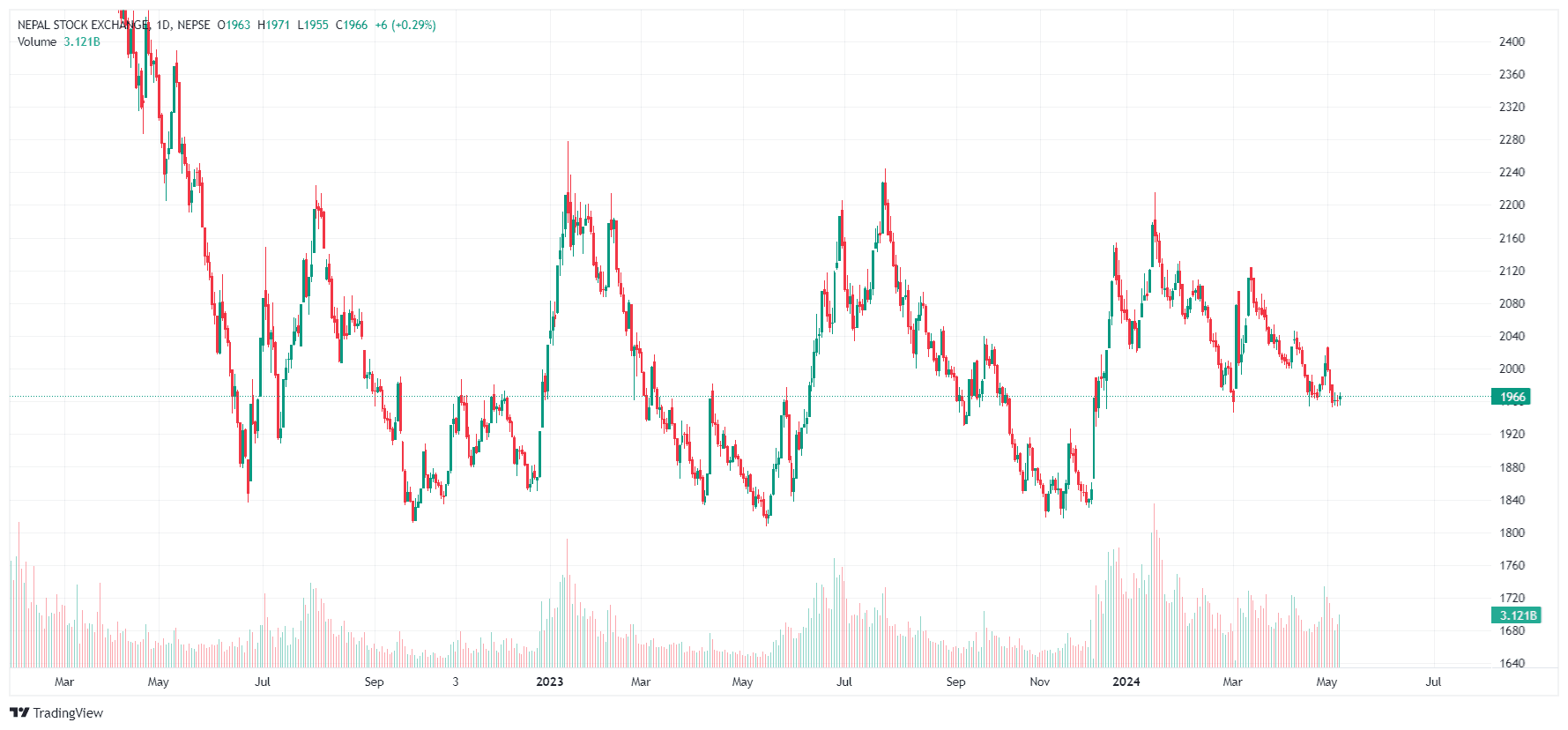Click the '3' date label on time axis
Viewport: 1568px width, 730px height.
(456, 682)
